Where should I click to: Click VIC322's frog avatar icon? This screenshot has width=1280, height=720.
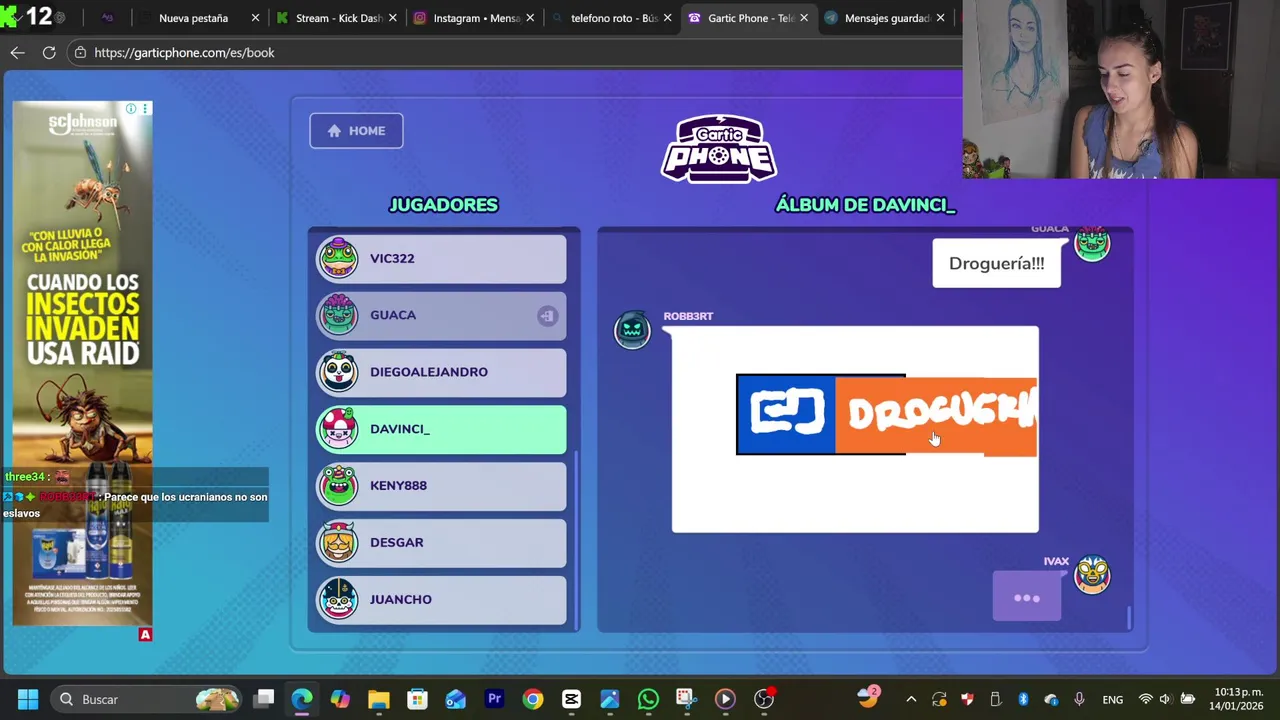(x=338, y=258)
